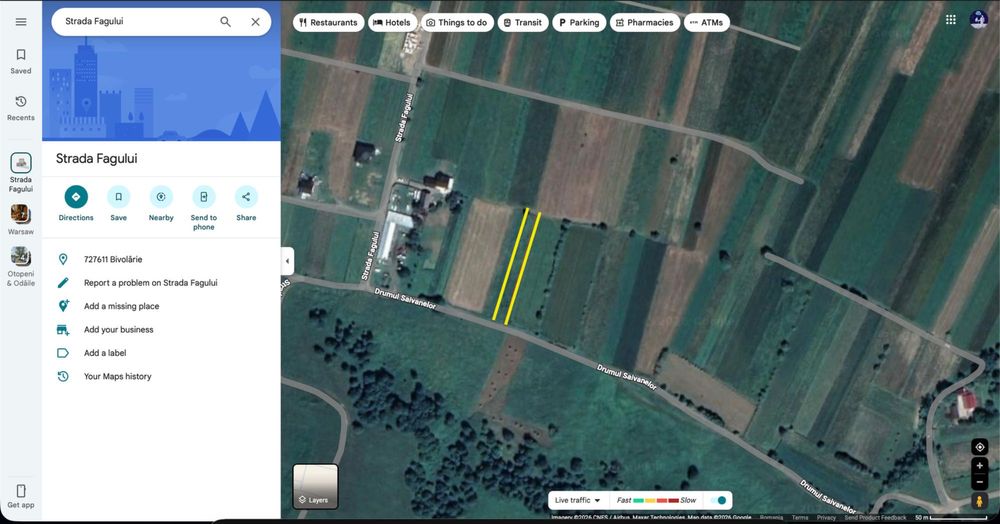1000x524 pixels.
Task: Filter map by Hotels
Action: coord(392,22)
